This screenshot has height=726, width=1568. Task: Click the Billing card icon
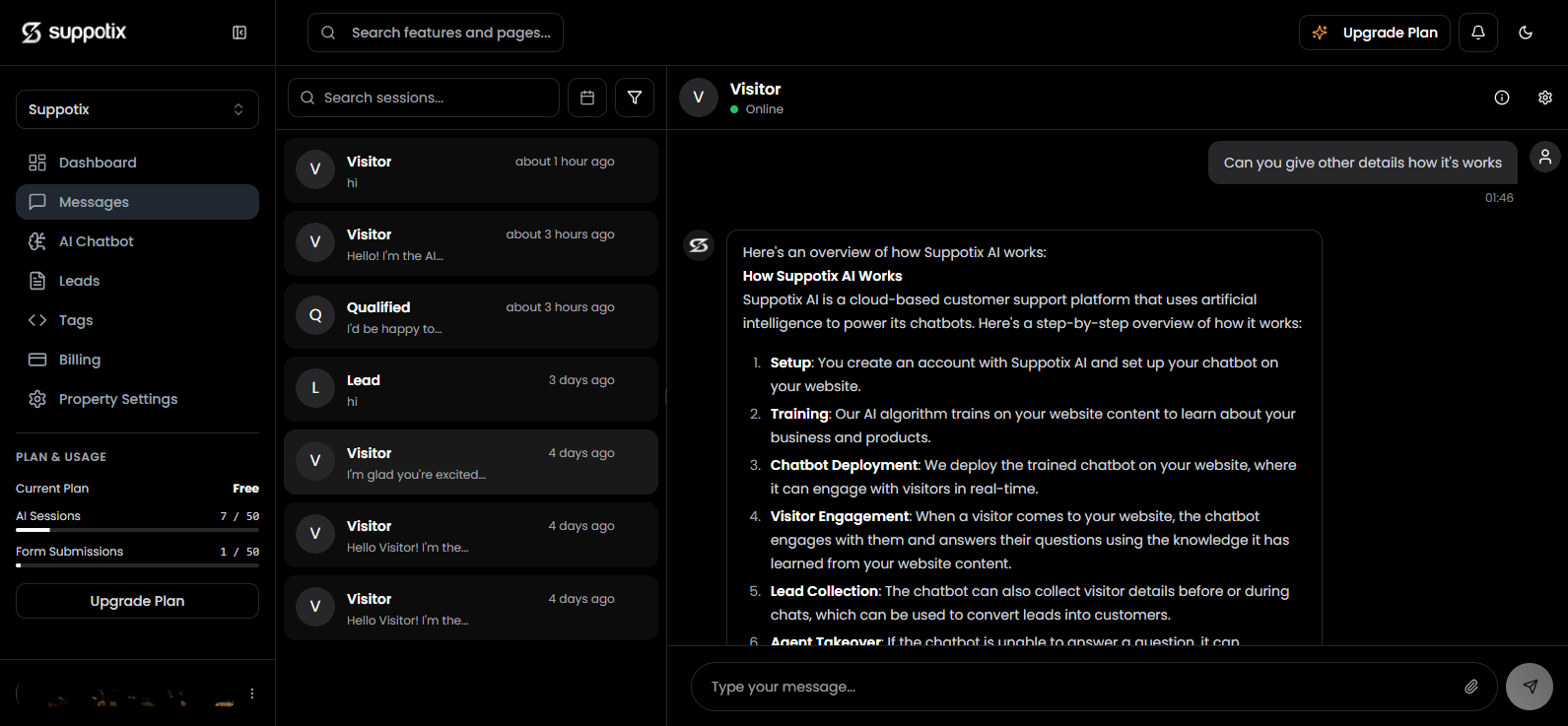click(x=37, y=360)
